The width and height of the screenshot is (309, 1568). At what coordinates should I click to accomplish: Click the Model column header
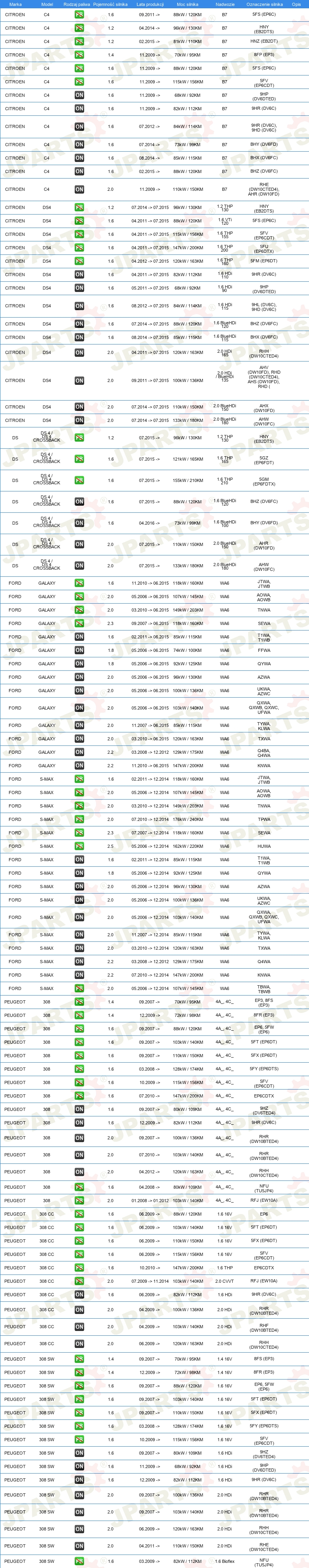point(47,4)
